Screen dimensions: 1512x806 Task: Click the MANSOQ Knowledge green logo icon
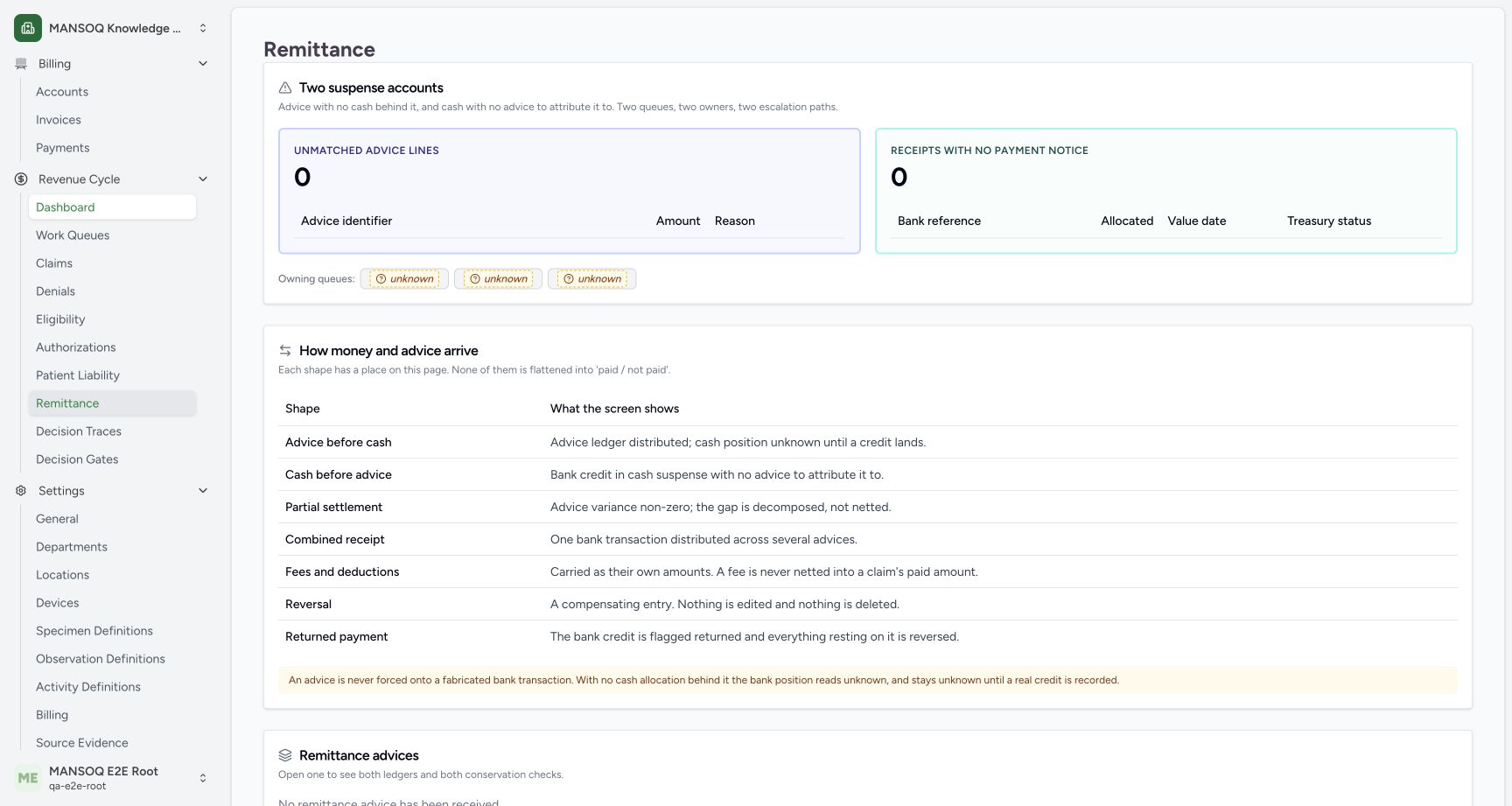click(x=28, y=28)
